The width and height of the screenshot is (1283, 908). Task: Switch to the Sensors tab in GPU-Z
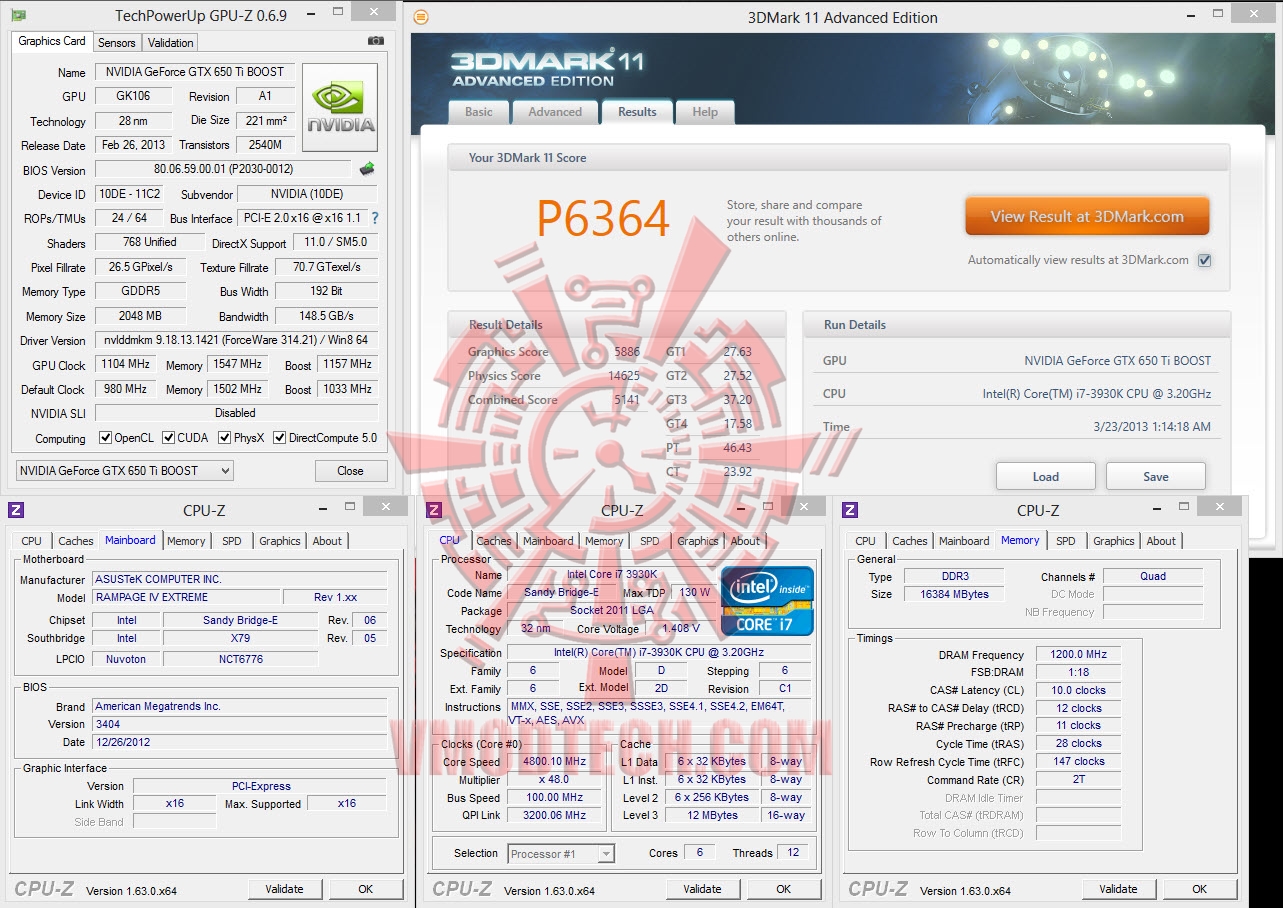coord(117,43)
